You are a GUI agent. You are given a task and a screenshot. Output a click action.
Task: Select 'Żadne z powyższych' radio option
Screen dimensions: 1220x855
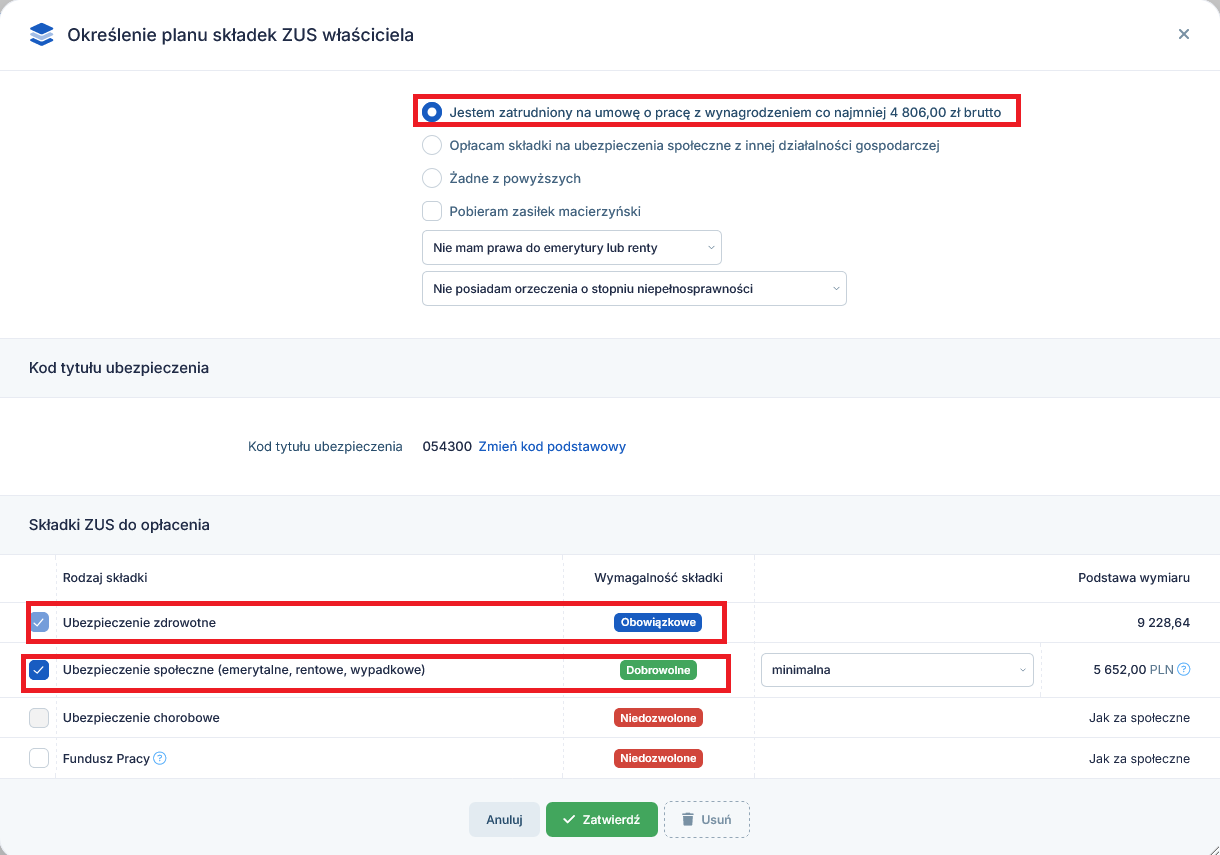point(432,178)
